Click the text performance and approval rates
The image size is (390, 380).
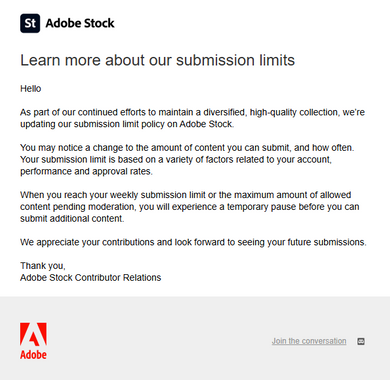pos(86,172)
